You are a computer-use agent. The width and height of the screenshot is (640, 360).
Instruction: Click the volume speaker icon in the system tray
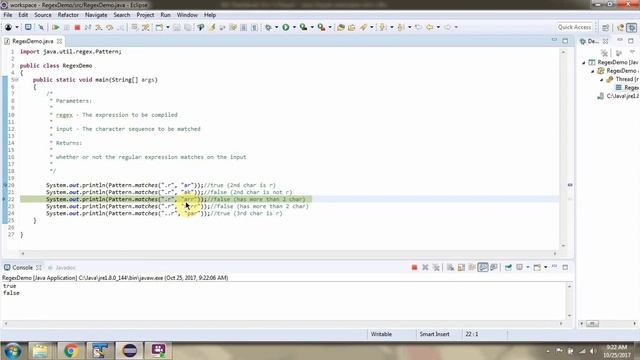click(592, 351)
